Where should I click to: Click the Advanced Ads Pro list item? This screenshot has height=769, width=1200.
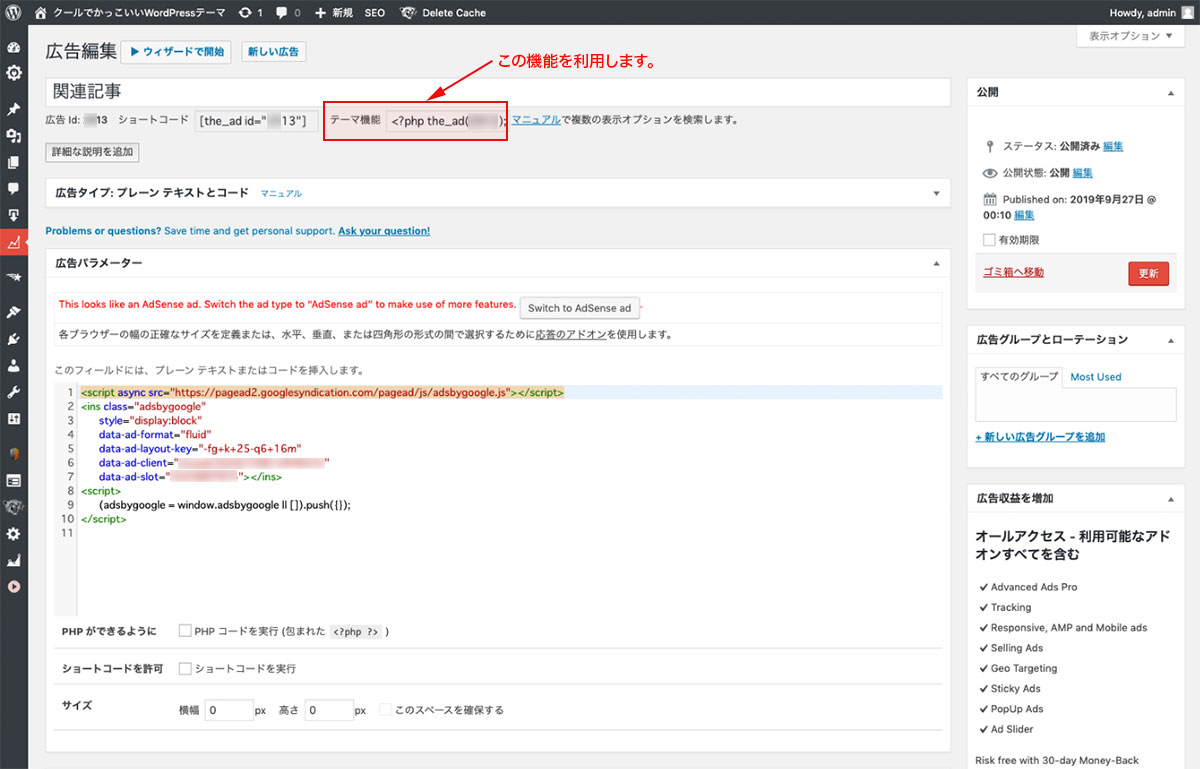[1034, 587]
